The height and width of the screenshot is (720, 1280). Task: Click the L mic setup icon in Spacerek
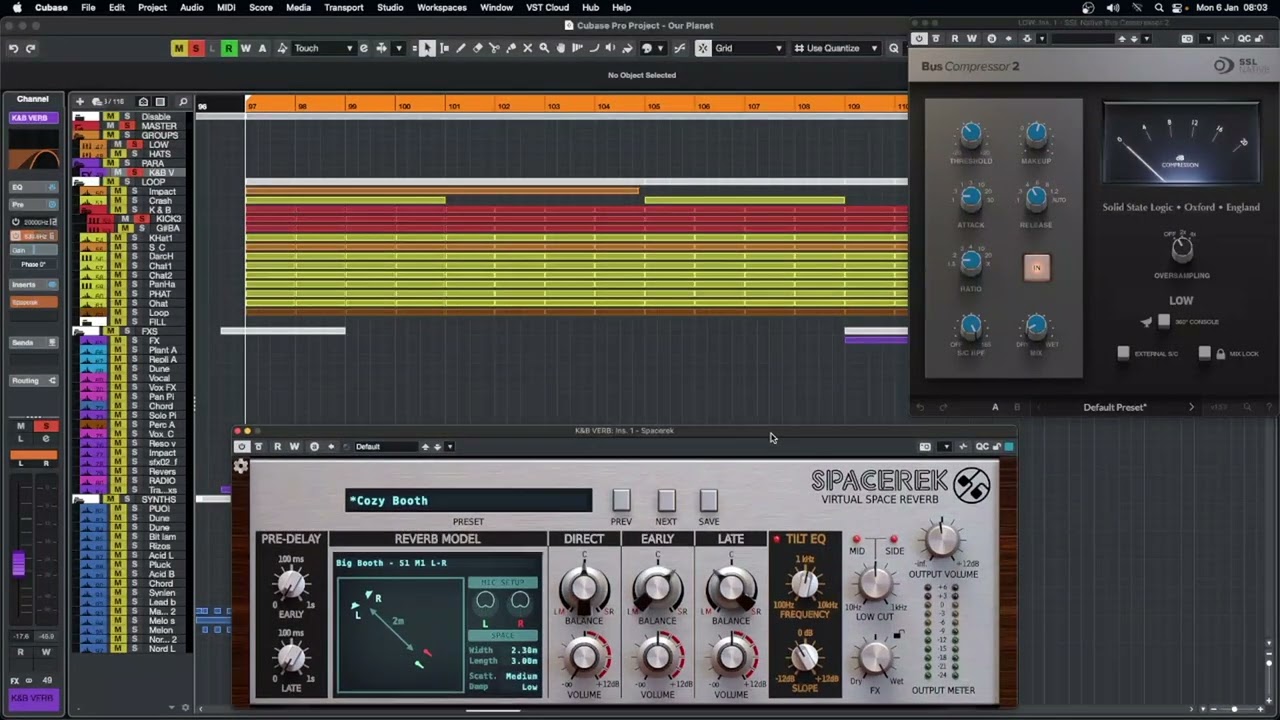[485, 601]
